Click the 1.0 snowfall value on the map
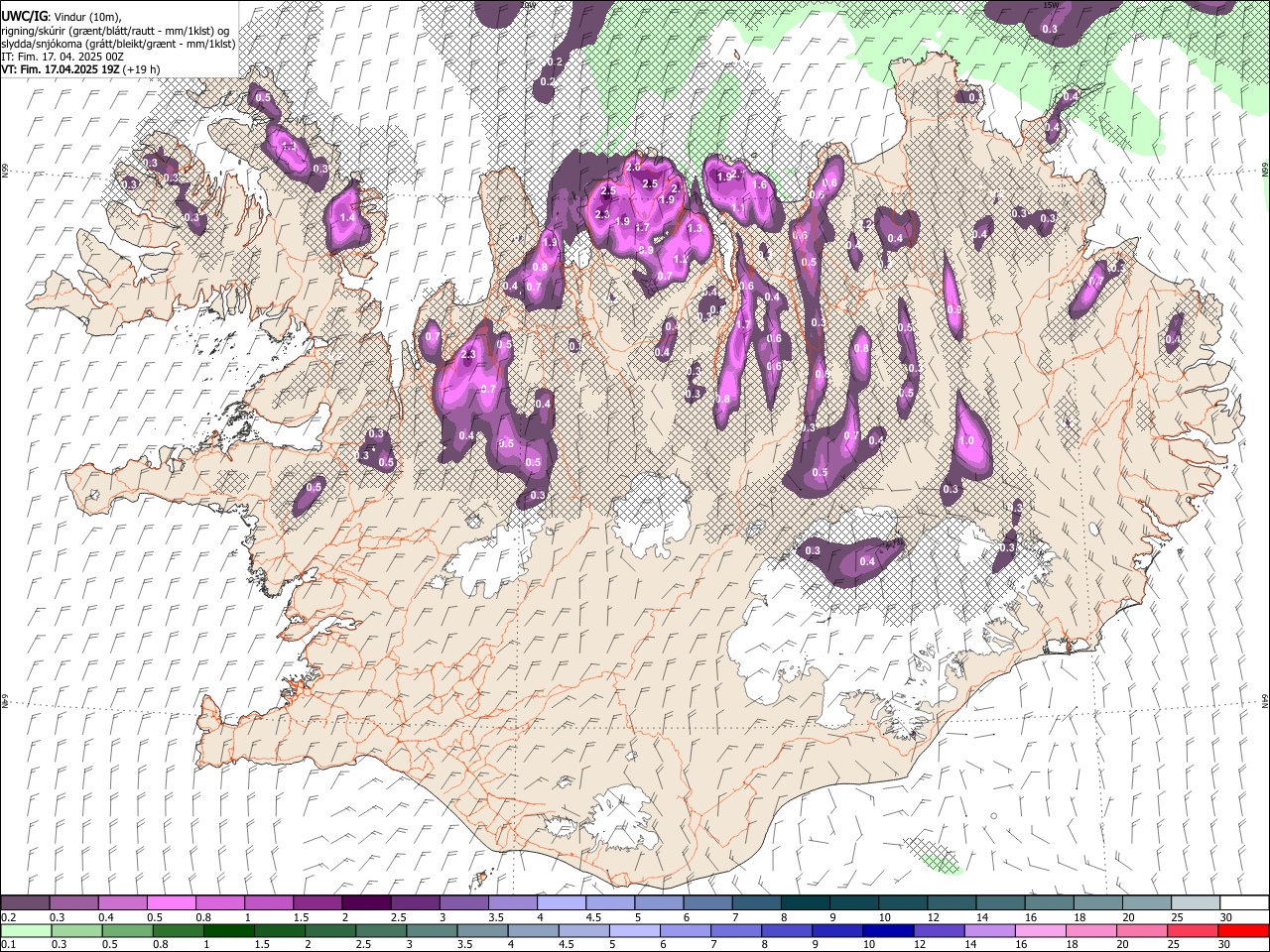 [967, 441]
